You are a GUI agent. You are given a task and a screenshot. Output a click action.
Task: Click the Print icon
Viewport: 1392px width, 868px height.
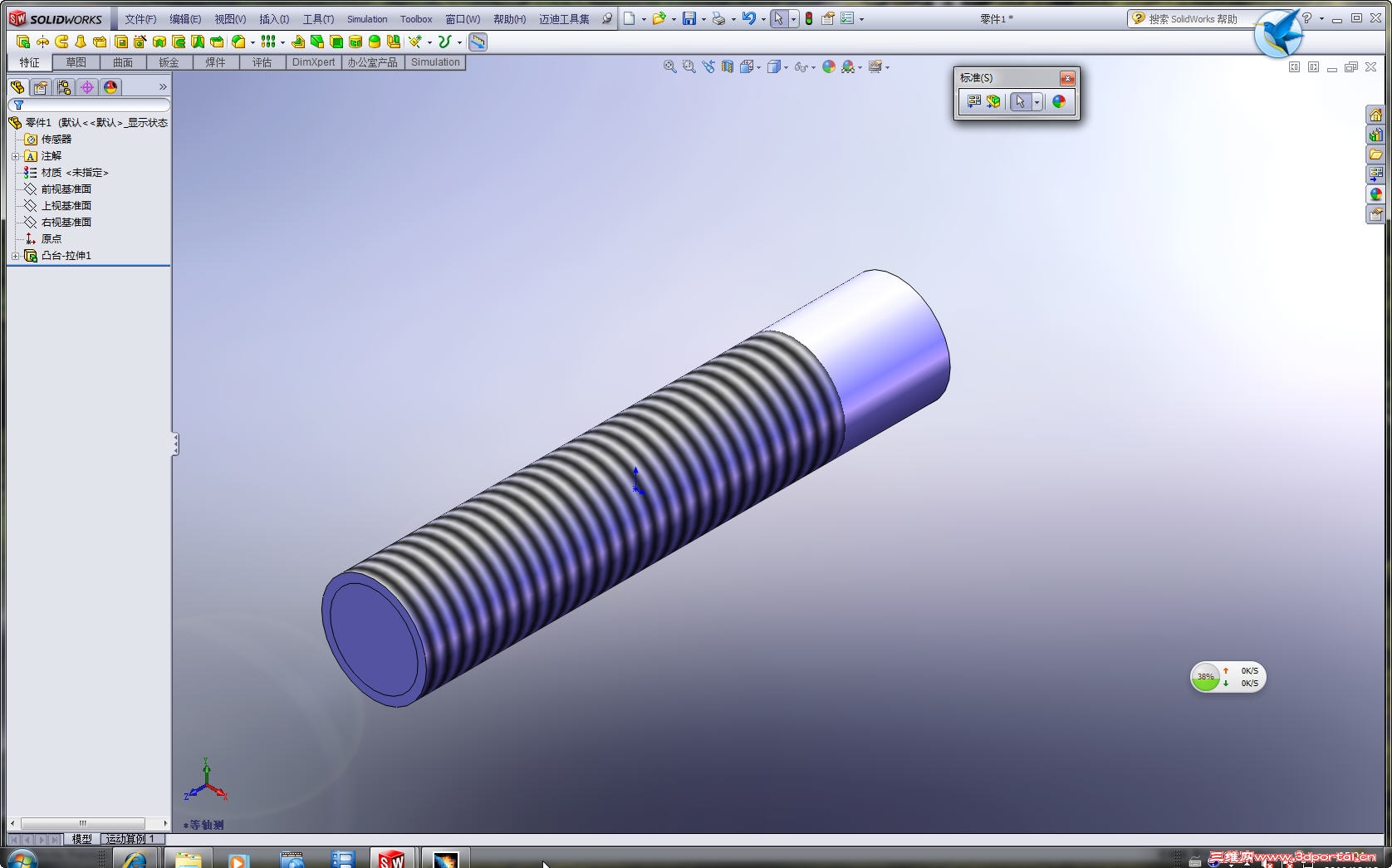(718, 18)
